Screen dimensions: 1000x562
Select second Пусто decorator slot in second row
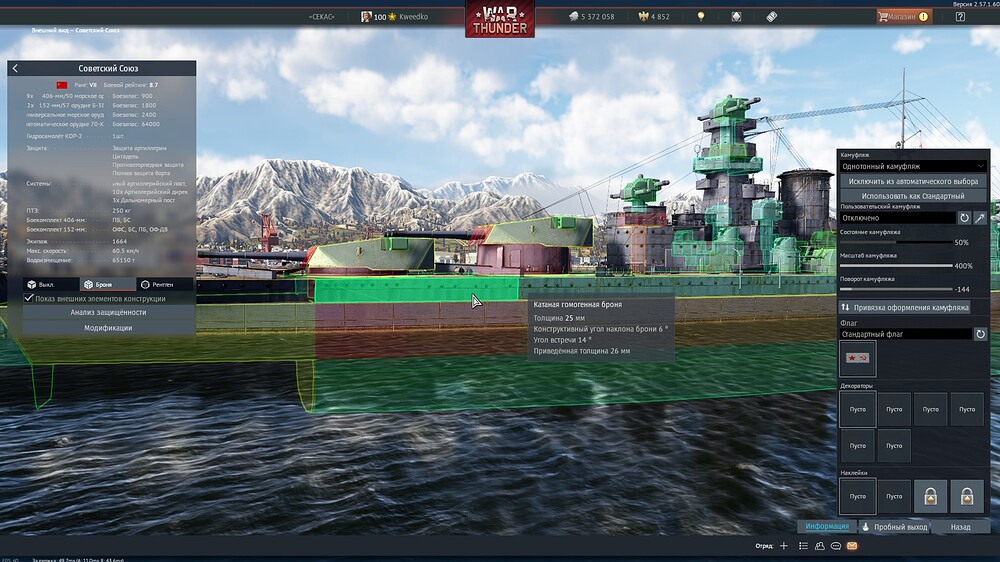click(x=894, y=446)
